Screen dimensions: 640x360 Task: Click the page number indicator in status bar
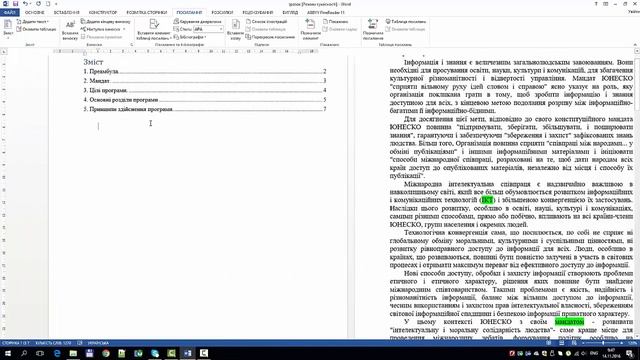point(16,343)
